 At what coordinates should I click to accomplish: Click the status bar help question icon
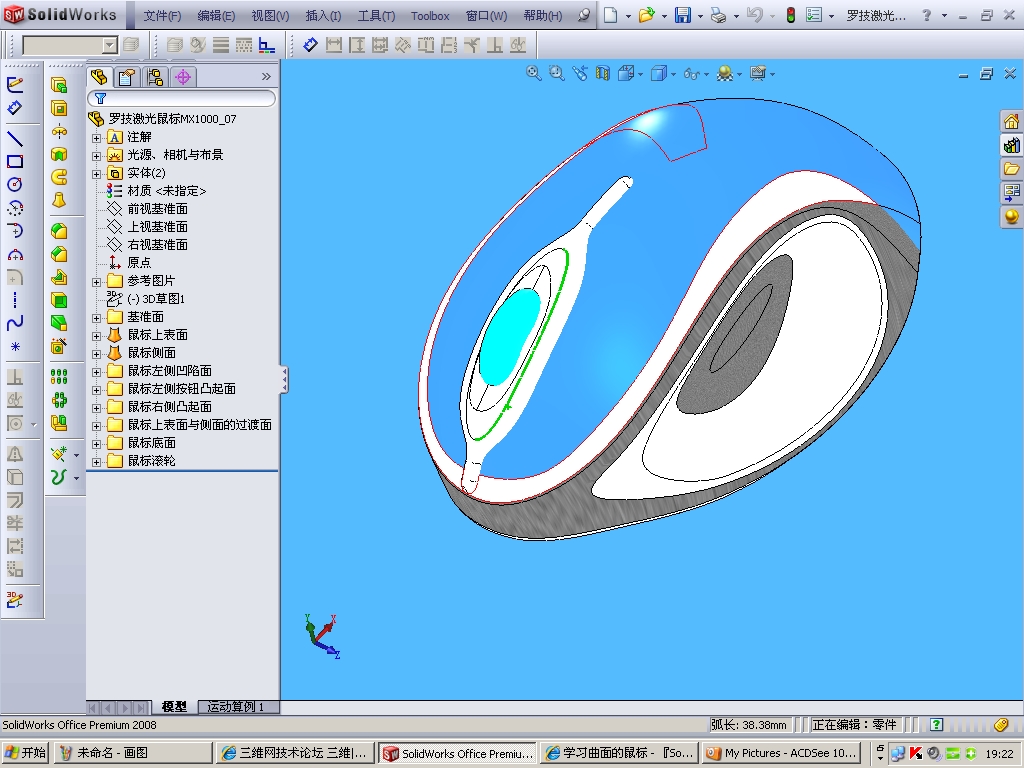click(936, 724)
